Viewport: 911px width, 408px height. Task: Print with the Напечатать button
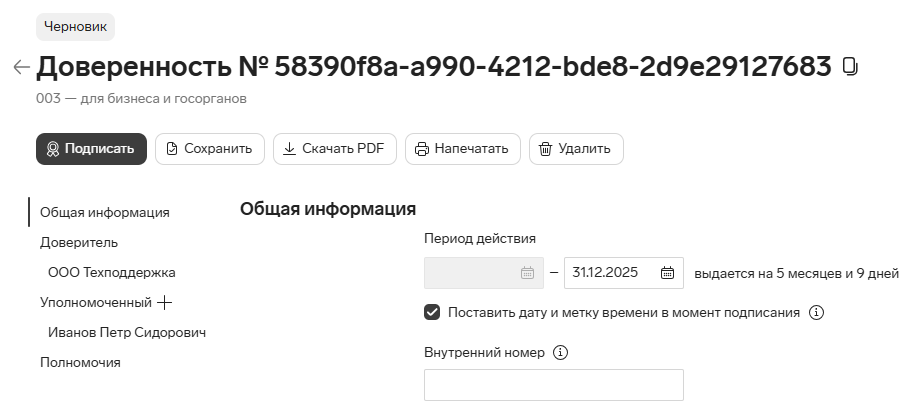(x=462, y=149)
